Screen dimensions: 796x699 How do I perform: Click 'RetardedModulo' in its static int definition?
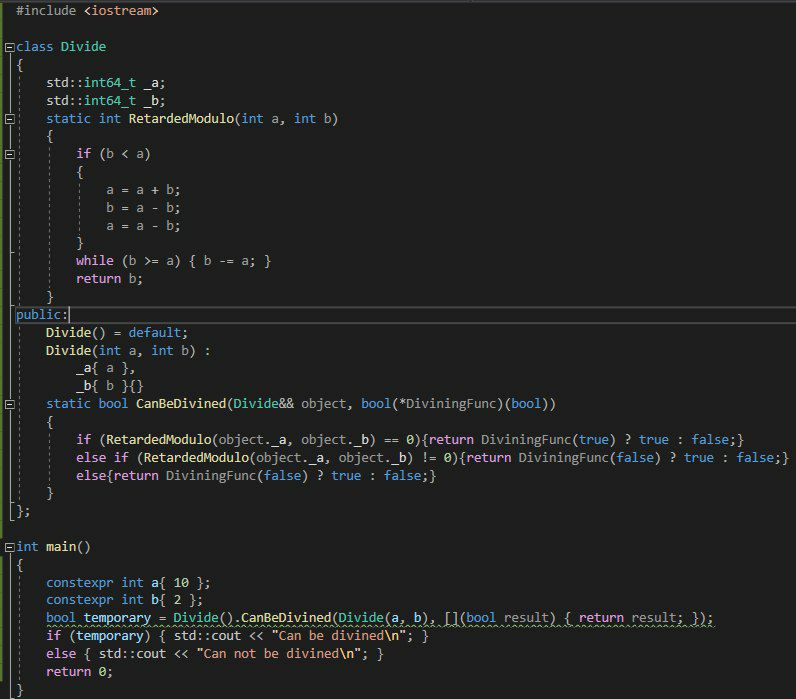[x=181, y=119]
